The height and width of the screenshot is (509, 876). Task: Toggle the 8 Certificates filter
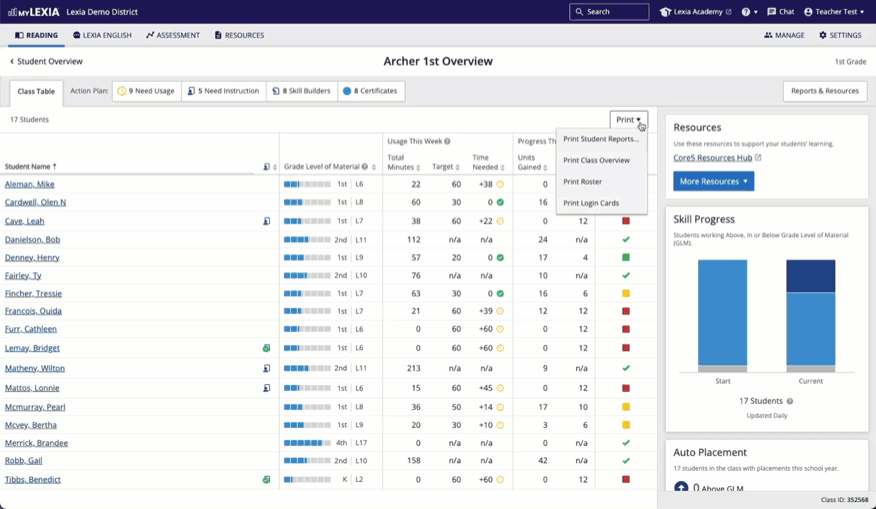click(x=370, y=91)
